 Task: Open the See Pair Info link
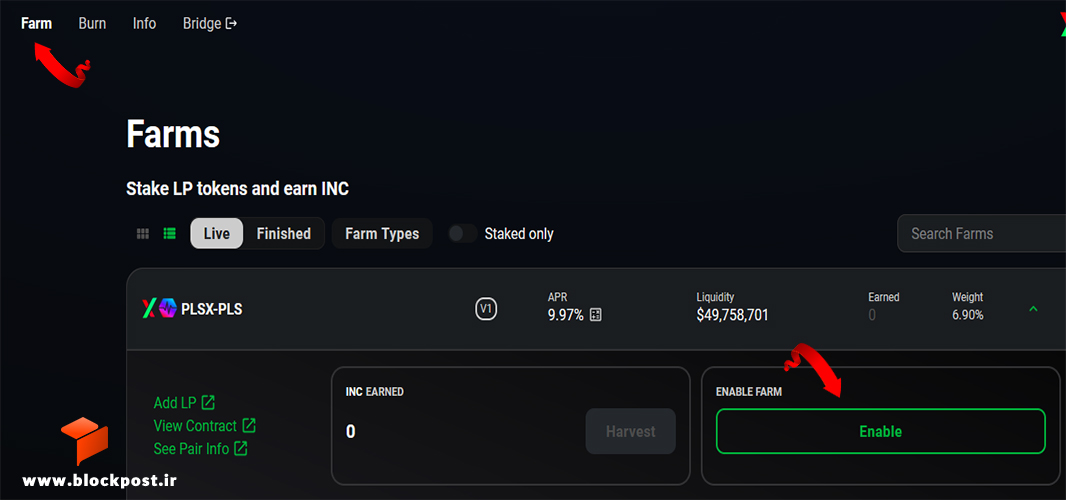[201, 449]
